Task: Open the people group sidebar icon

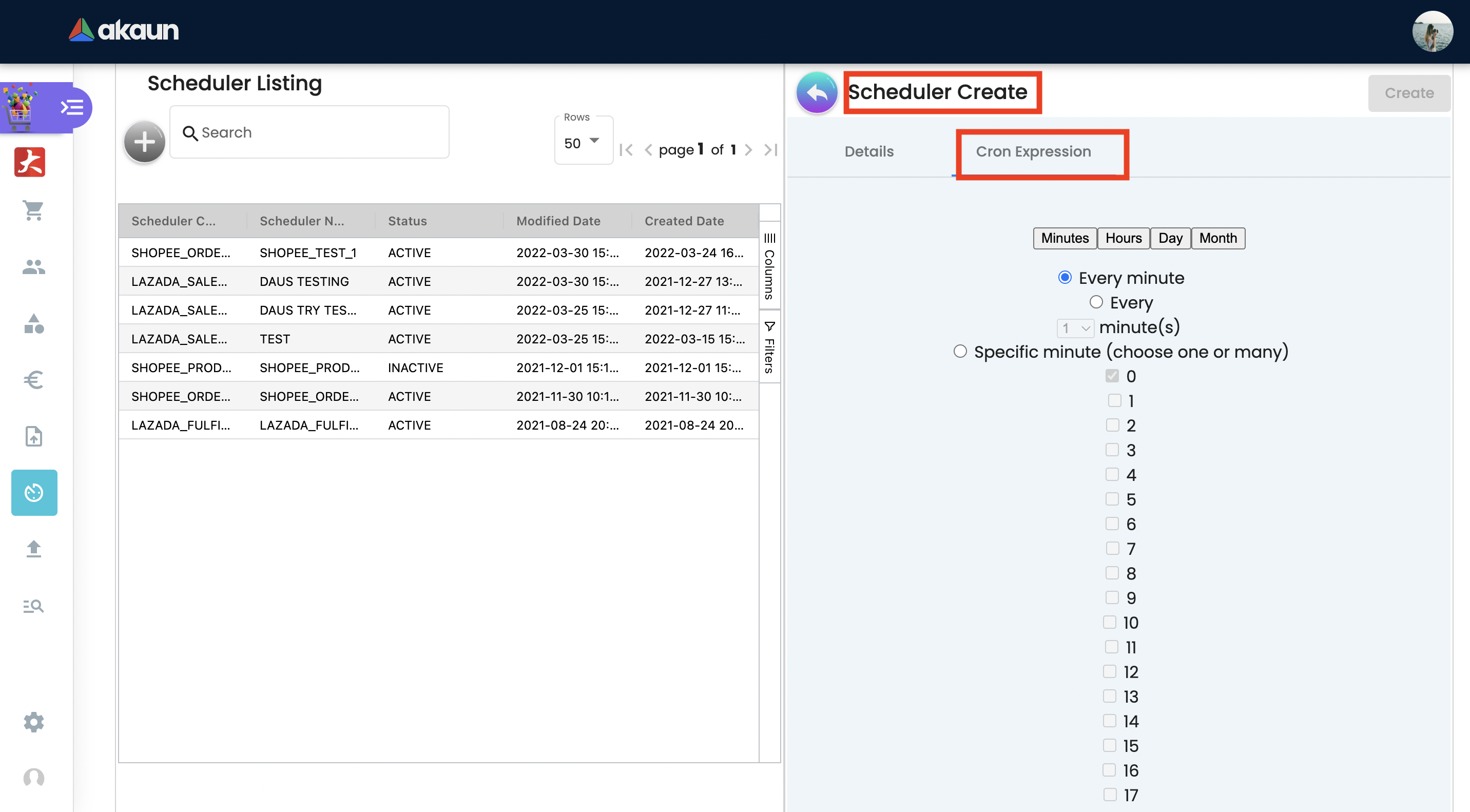Action: 34,266
